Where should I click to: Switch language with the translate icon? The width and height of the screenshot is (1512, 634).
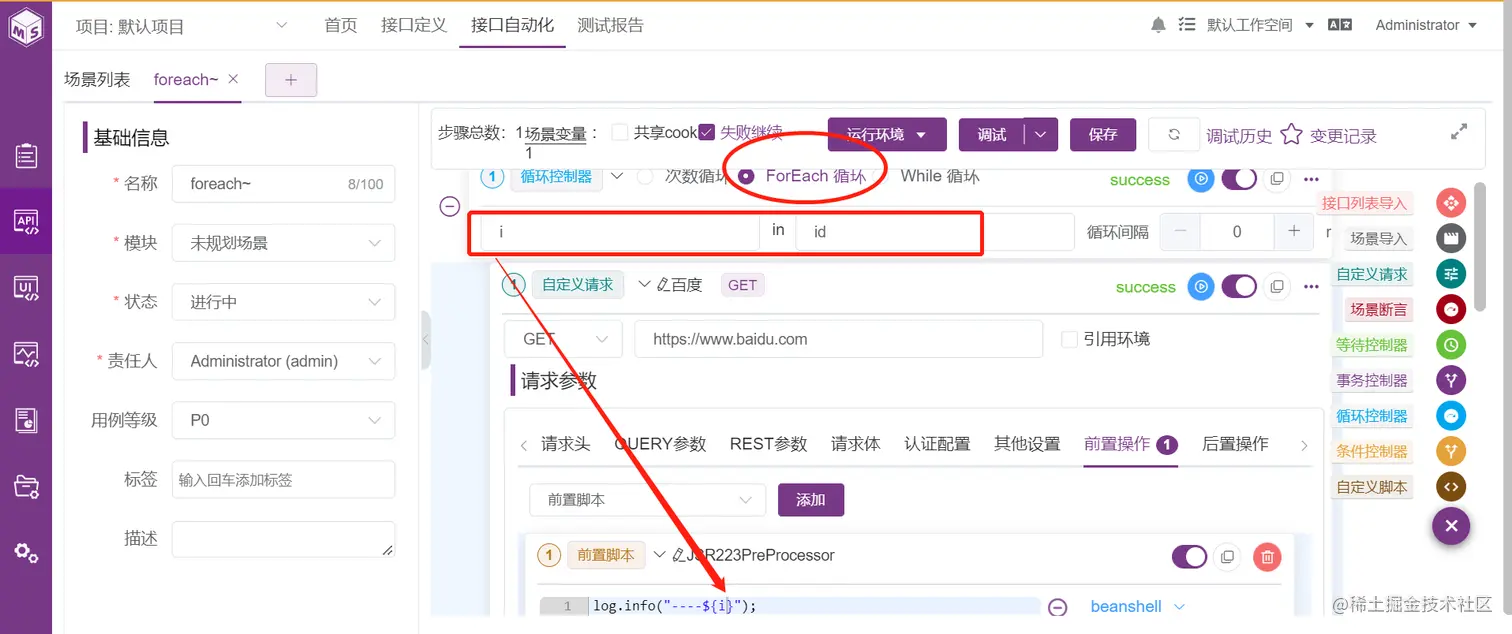click(x=1340, y=25)
